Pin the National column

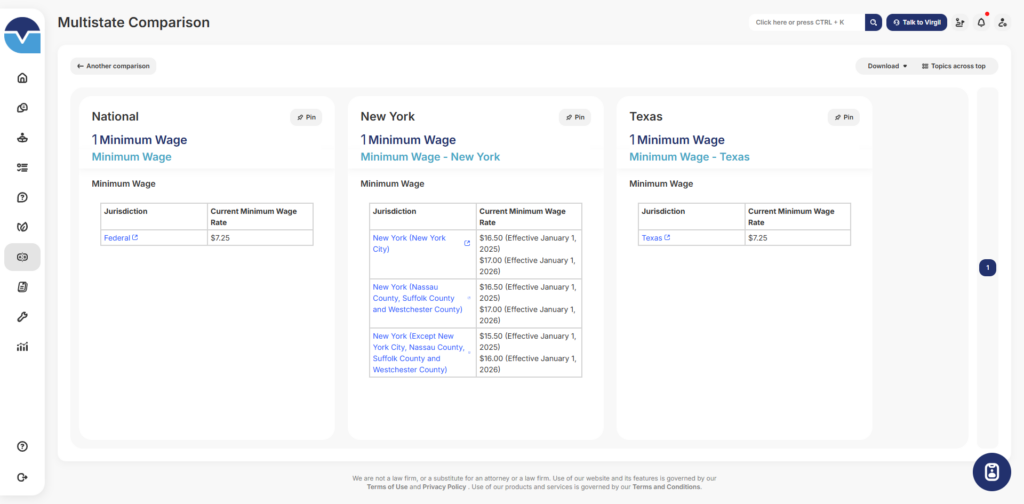(306, 117)
